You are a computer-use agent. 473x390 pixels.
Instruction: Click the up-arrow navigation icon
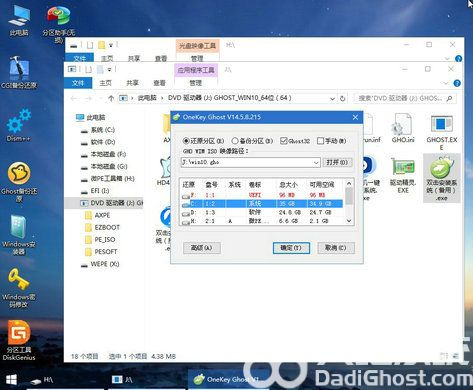pos(111,98)
